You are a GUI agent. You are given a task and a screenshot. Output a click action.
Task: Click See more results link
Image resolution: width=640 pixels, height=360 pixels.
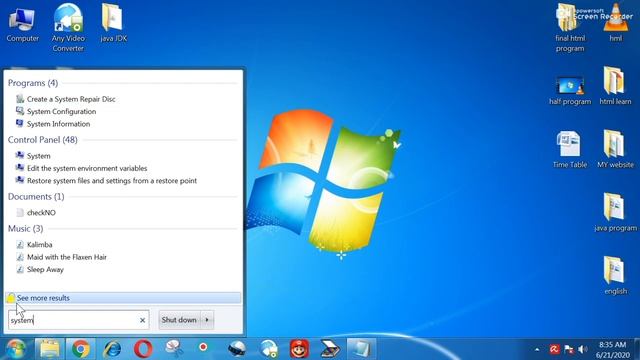coord(43,298)
